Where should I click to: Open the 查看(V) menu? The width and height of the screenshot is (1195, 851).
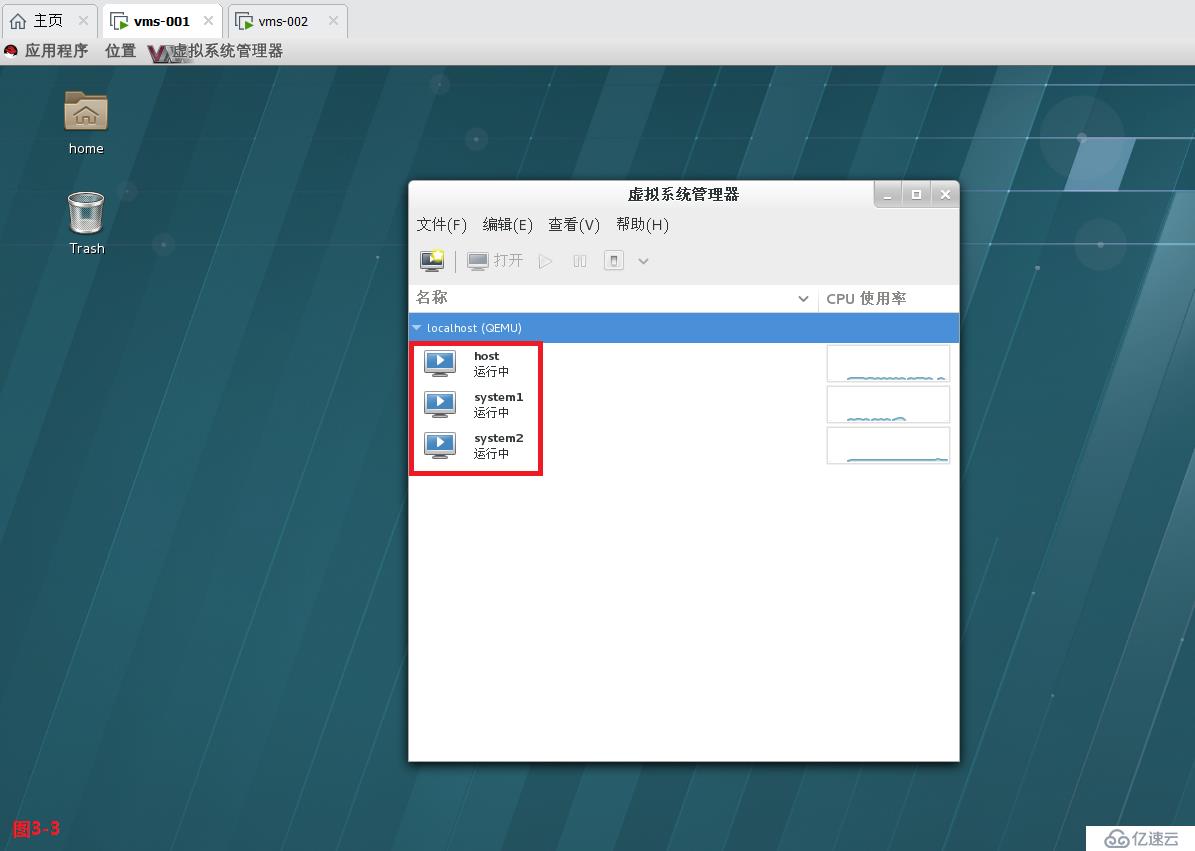pyautogui.click(x=574, y=225)
